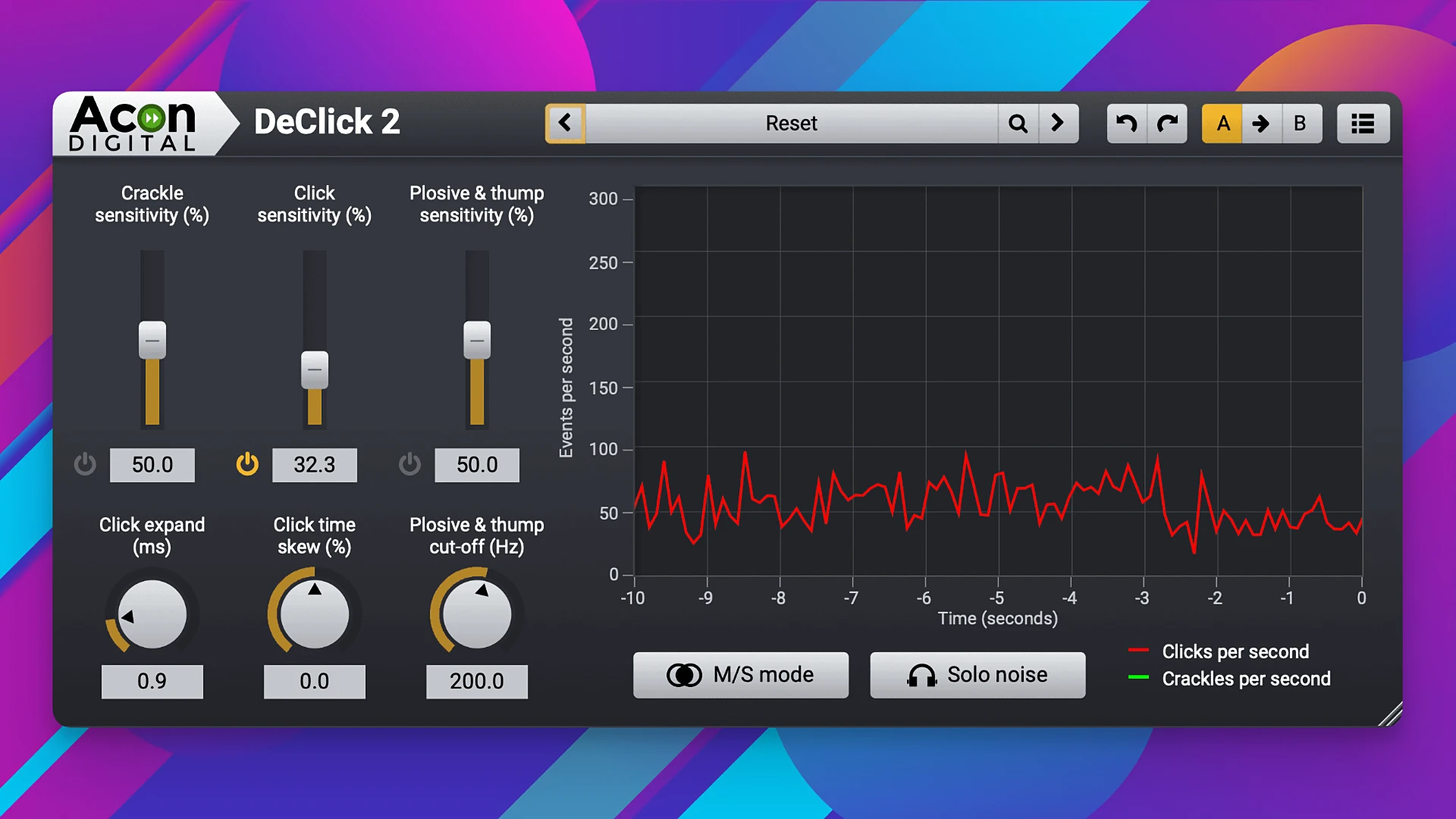Click the Events per second axis label
This screenshot has width=1456, height=819.
566,388
